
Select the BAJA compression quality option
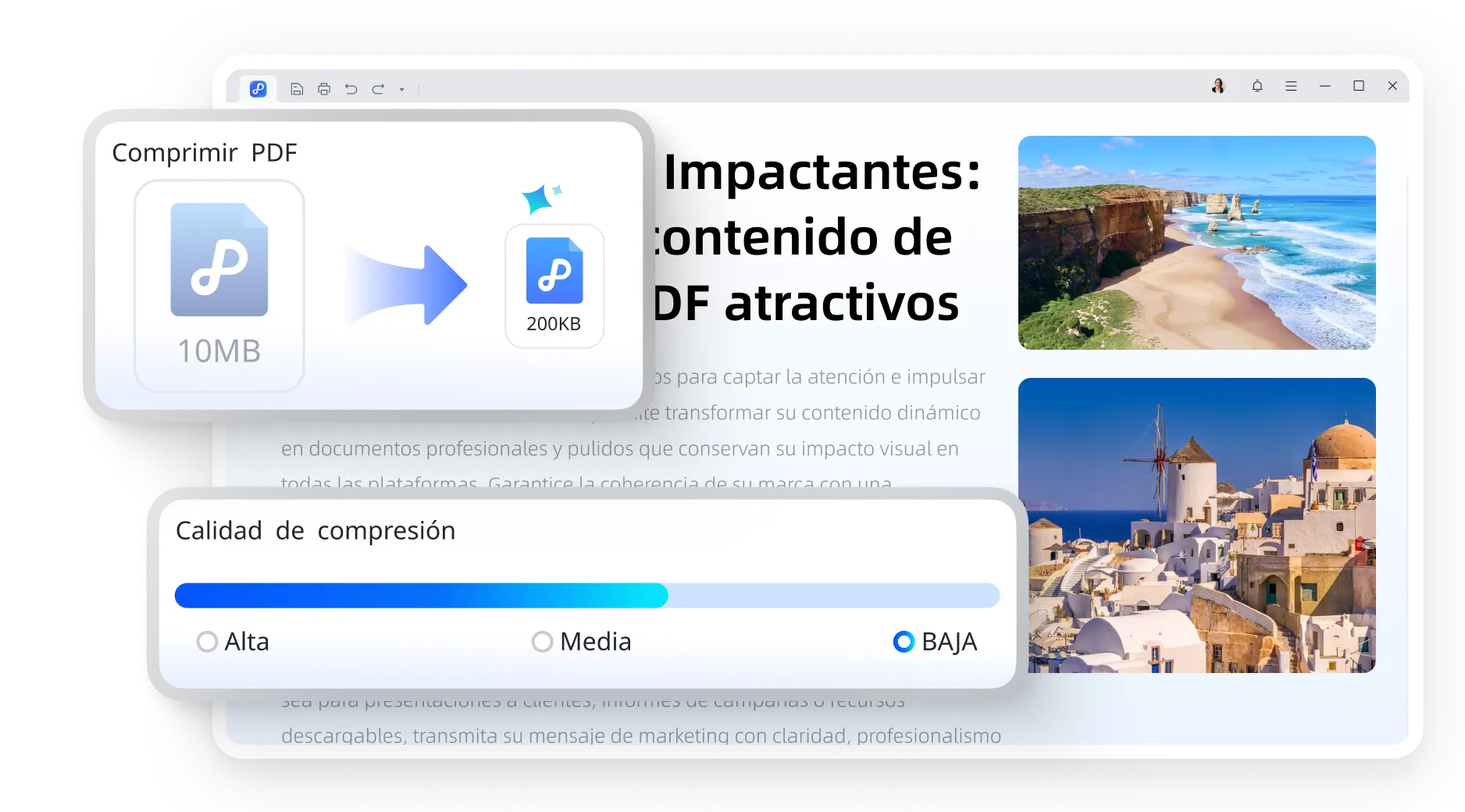pyautogui.click(x=935, y=642)
